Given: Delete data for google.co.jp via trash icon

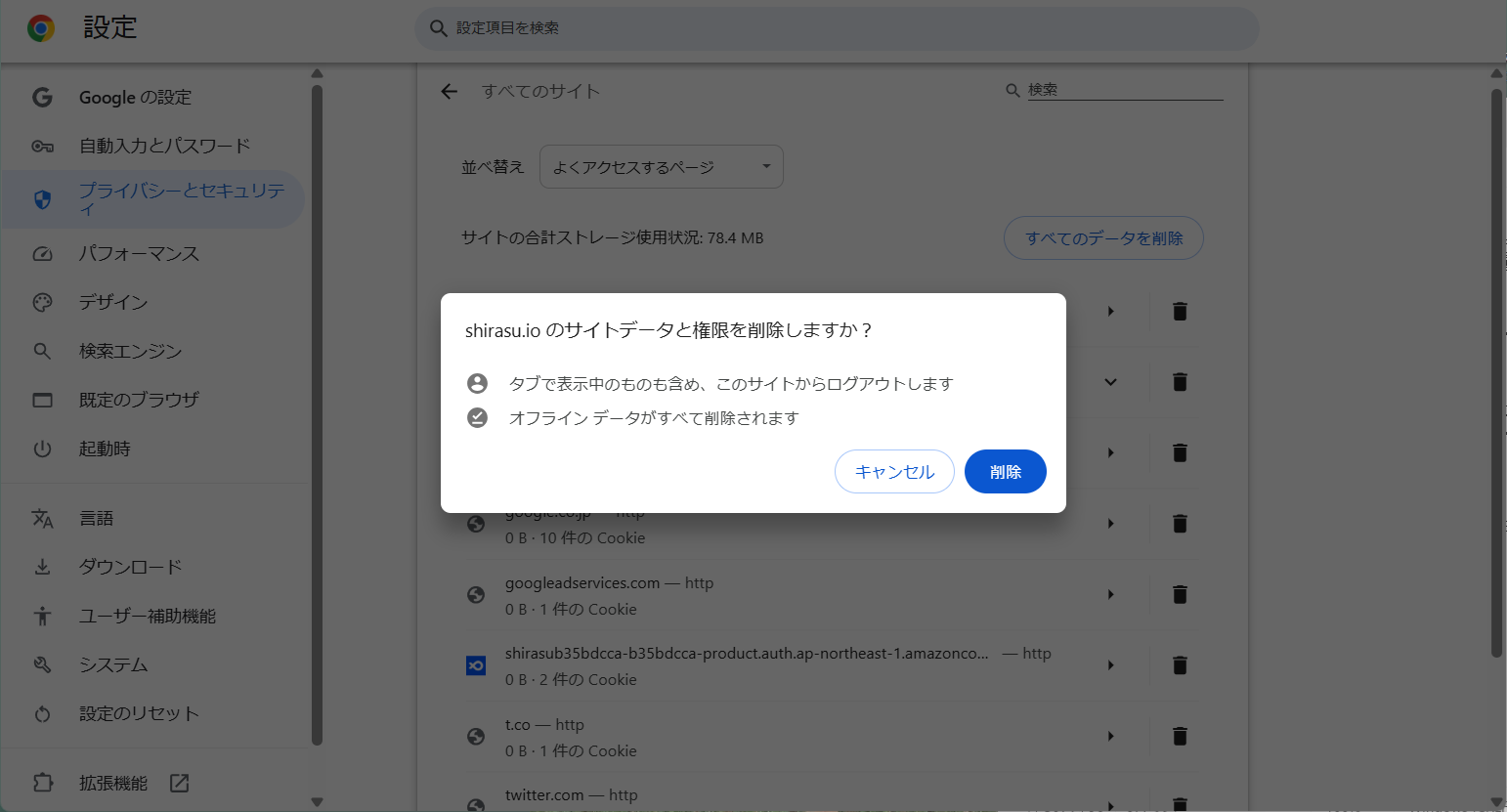Looking at the screenshot, I should click(x=1180, y=524).
